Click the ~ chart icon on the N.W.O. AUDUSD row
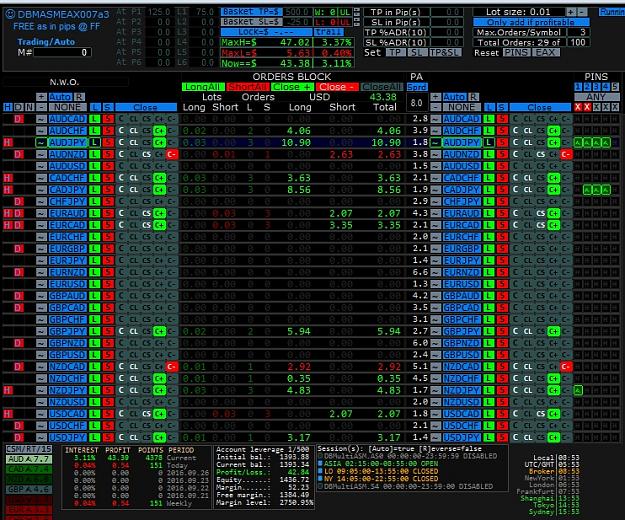625x520 pixels. (41, 166)
